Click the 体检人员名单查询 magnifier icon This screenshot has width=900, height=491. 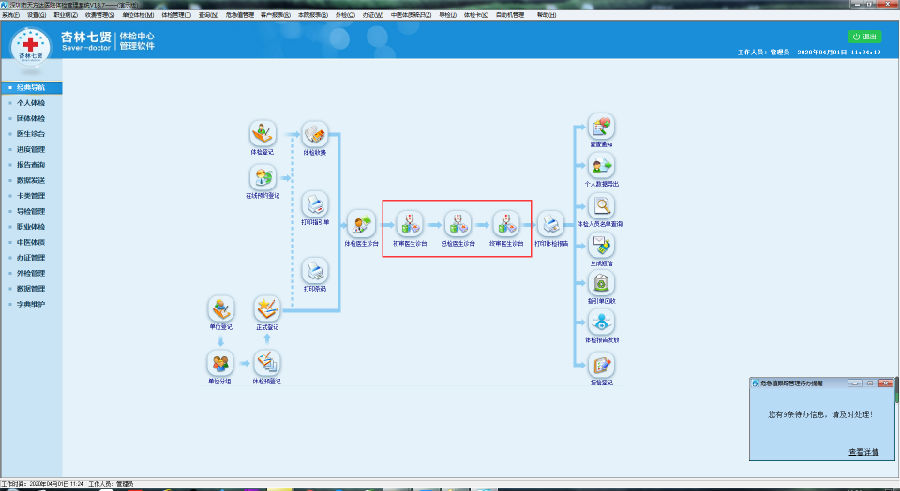tap(601, 206)
